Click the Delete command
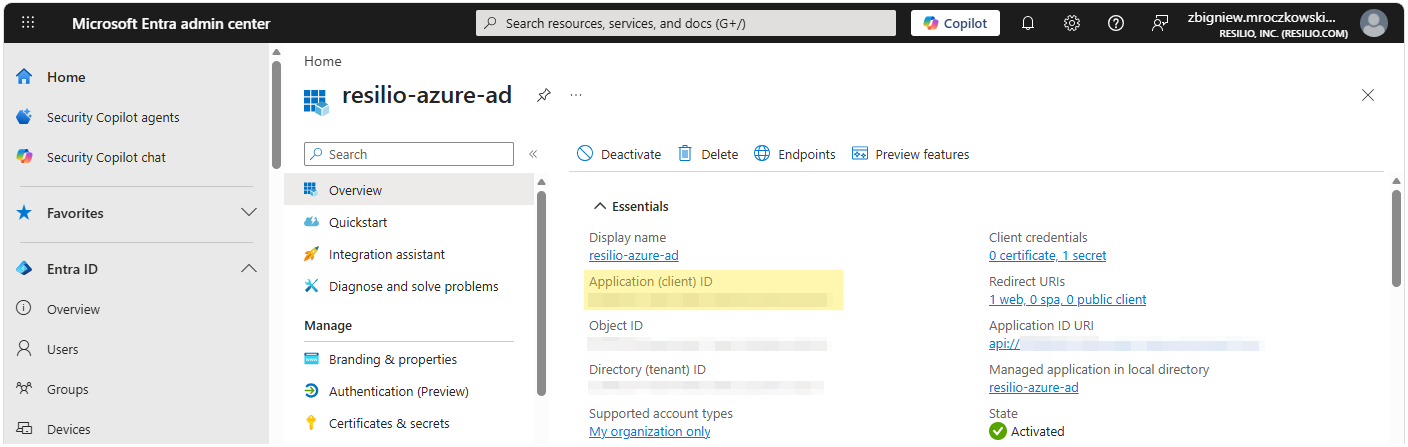Screen dimensions: 1408x447 [x=708, y=154]
